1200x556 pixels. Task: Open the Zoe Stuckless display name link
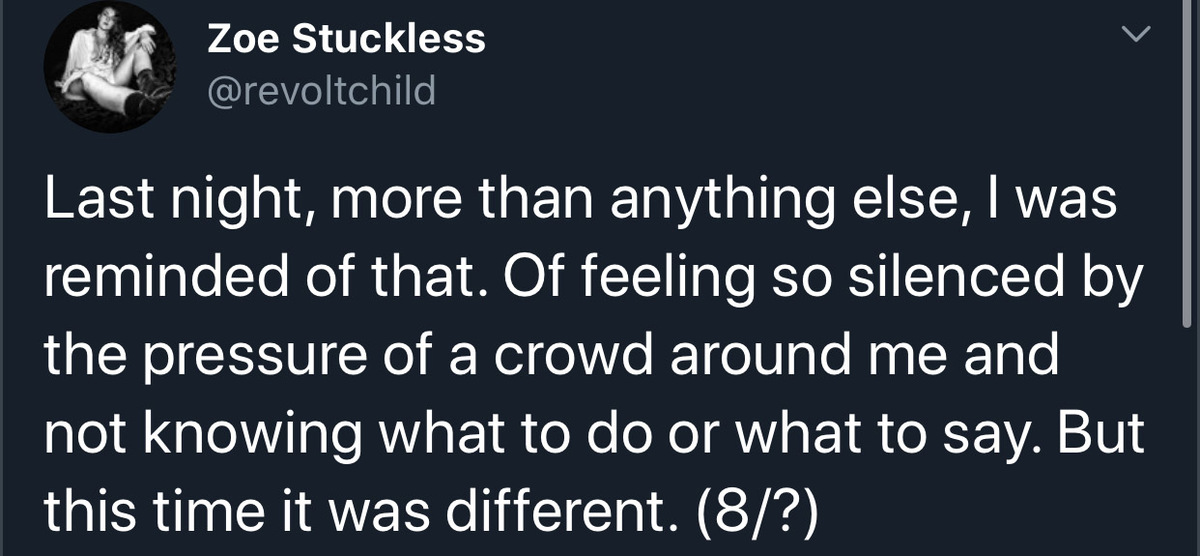click(x=346, y=39)
